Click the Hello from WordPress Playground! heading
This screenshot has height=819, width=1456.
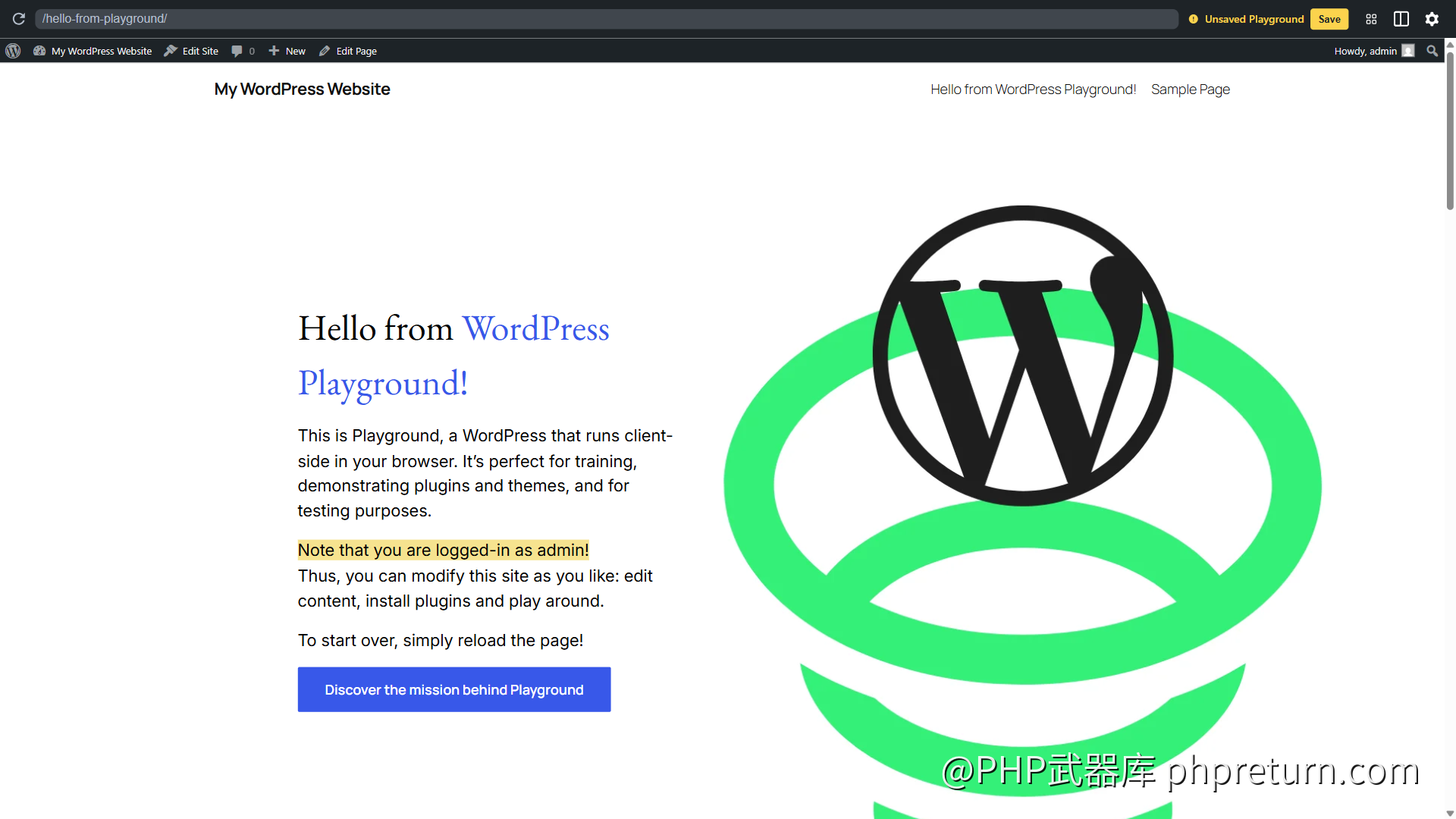453,356
